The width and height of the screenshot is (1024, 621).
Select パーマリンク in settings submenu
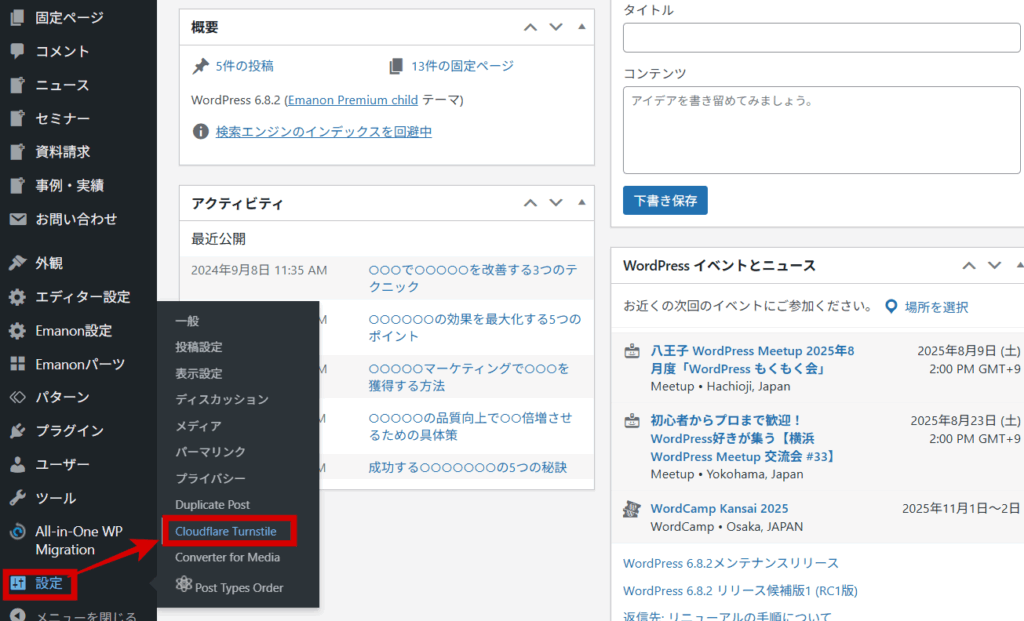210,452
